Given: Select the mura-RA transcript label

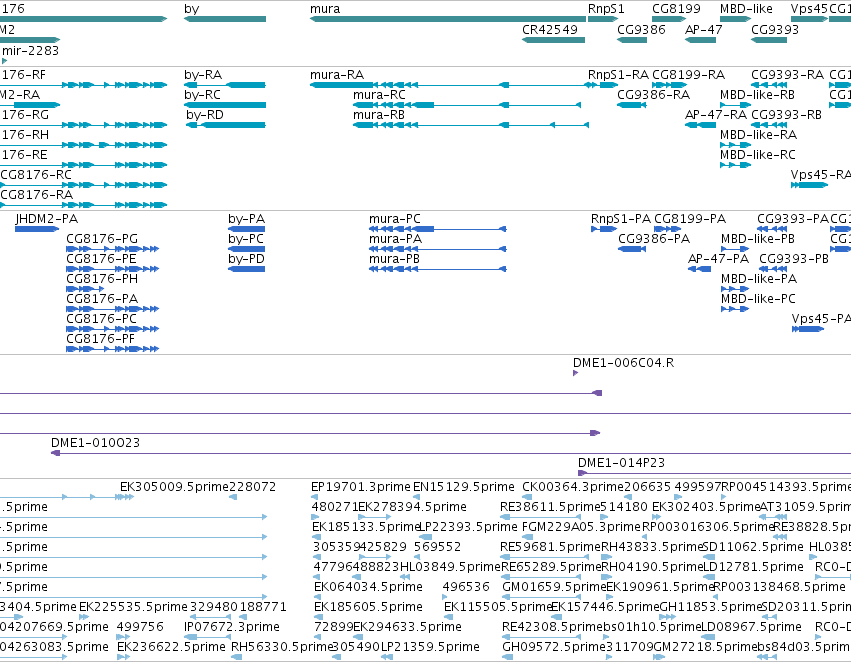Looking at the screenshot, I should (x=337, y=75).
